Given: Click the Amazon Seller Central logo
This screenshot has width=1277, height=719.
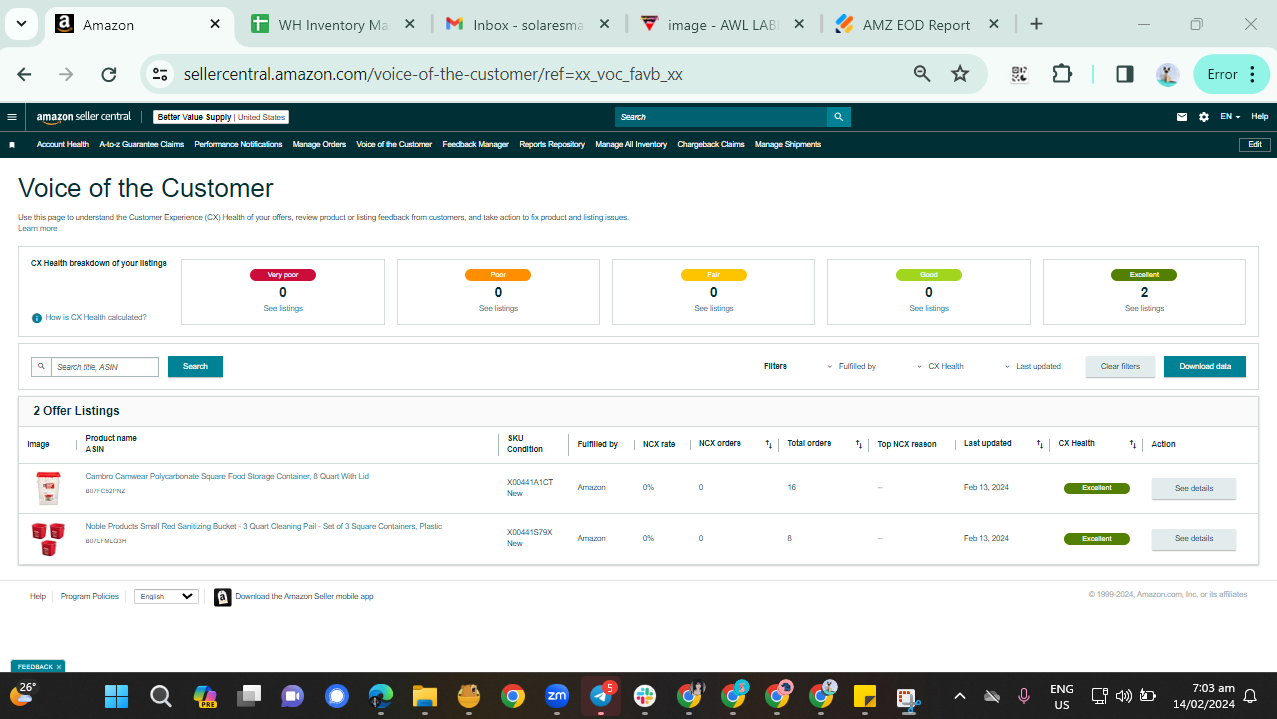Looking at the screenshot, I should click(84, 117).
